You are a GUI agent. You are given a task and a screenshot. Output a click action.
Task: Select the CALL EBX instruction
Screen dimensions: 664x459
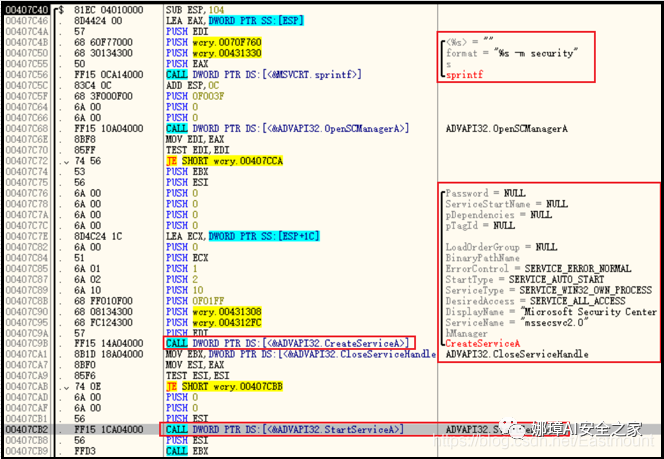pos(187,451)
